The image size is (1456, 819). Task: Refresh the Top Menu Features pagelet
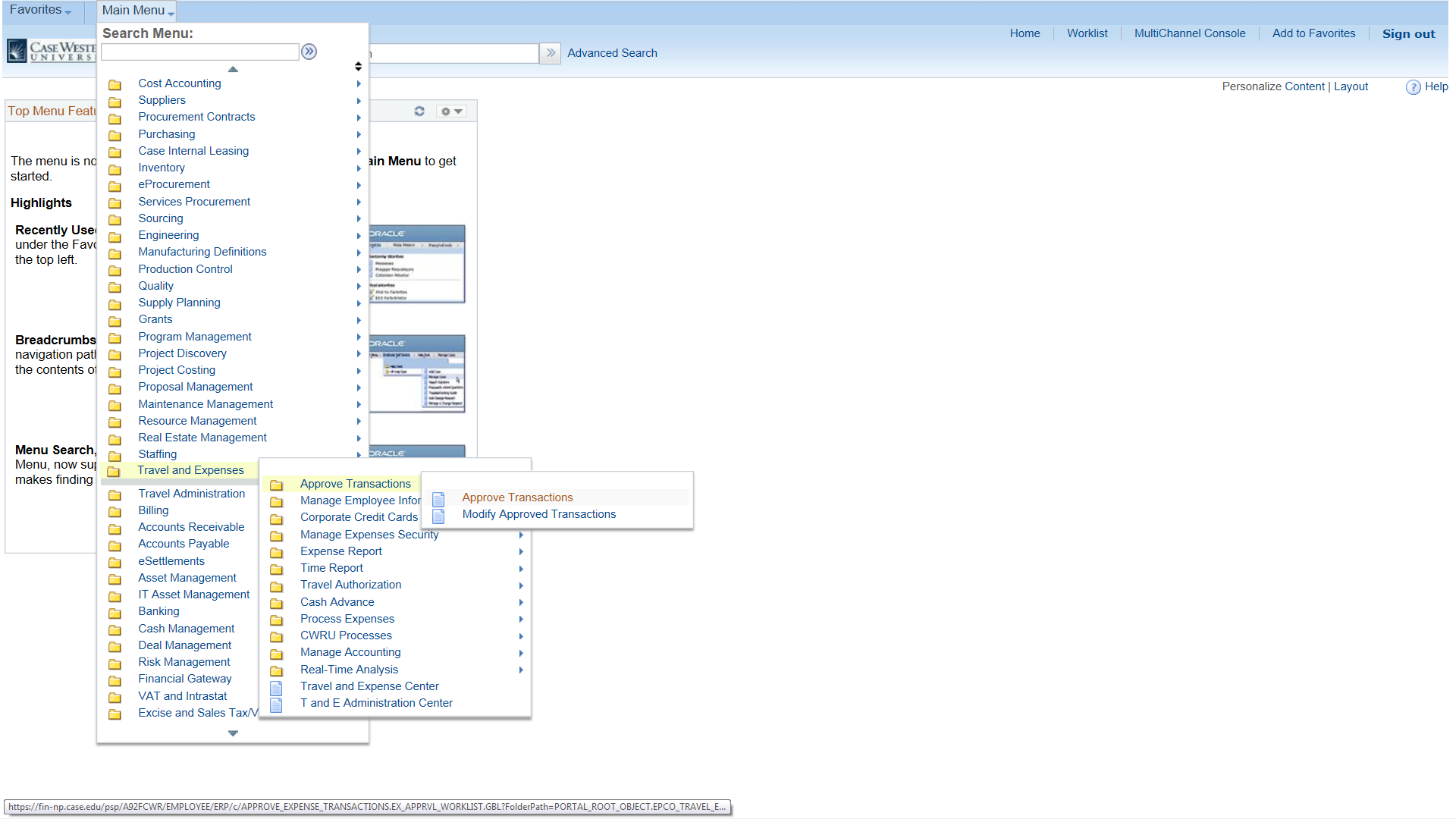click(419, 111)
